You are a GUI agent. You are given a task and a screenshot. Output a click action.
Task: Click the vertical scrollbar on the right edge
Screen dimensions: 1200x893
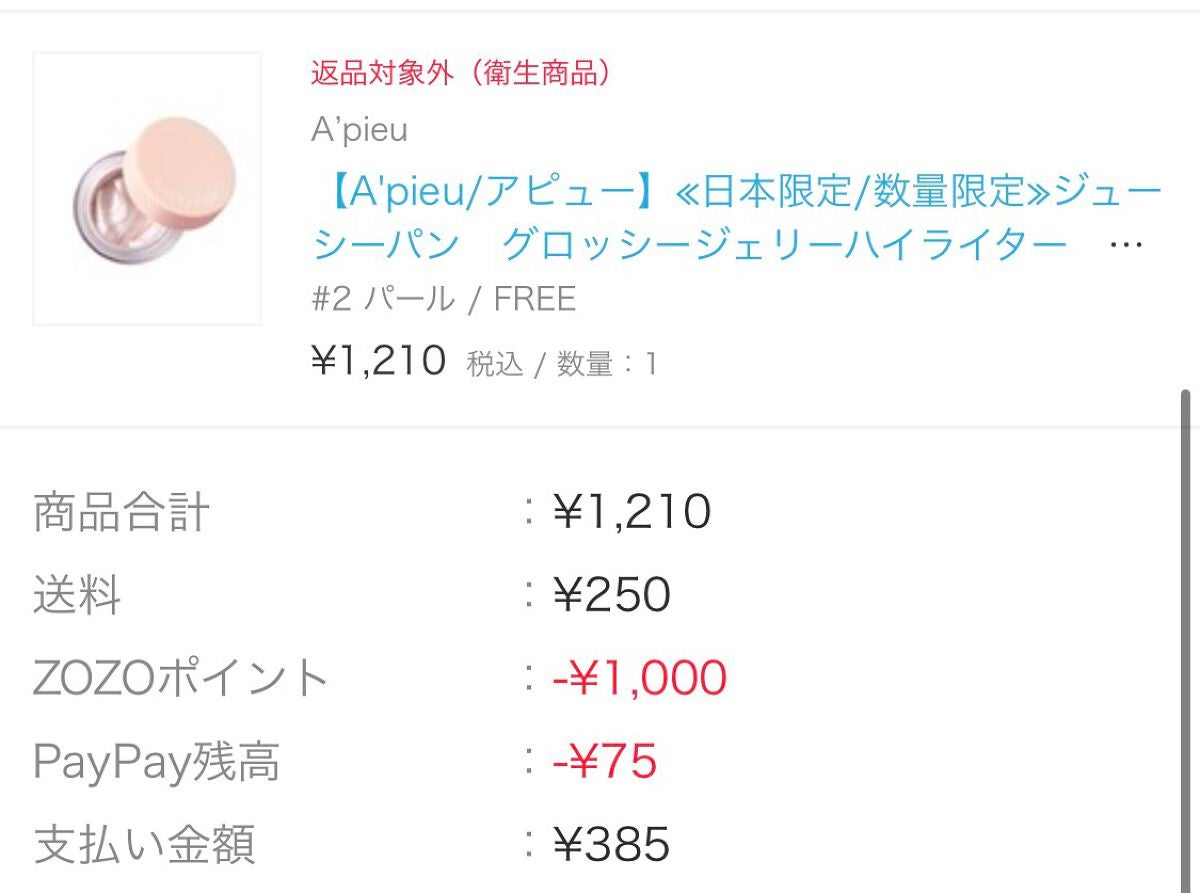click(1186, 640)
